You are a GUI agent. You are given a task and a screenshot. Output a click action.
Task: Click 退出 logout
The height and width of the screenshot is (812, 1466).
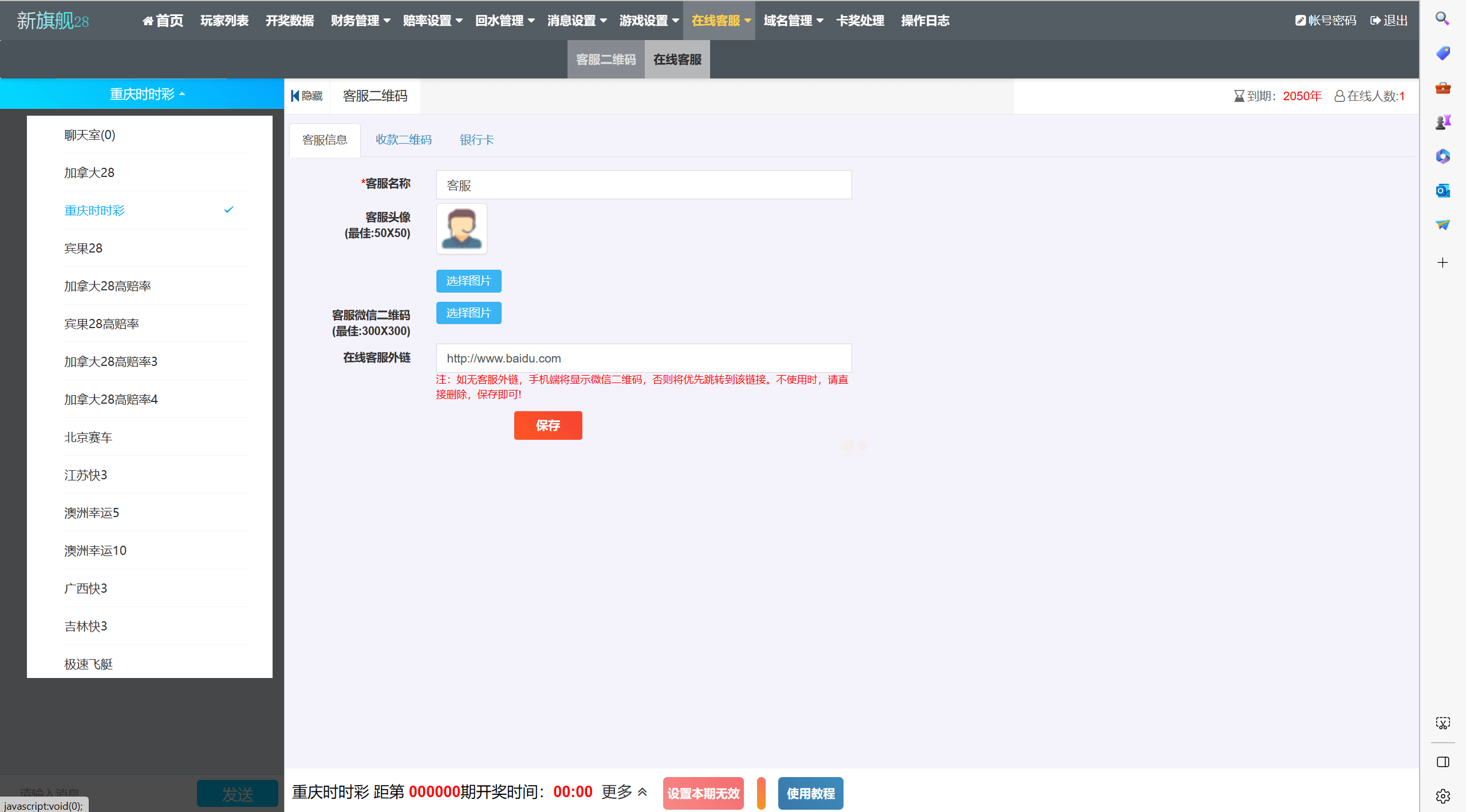pos(1389,21)
